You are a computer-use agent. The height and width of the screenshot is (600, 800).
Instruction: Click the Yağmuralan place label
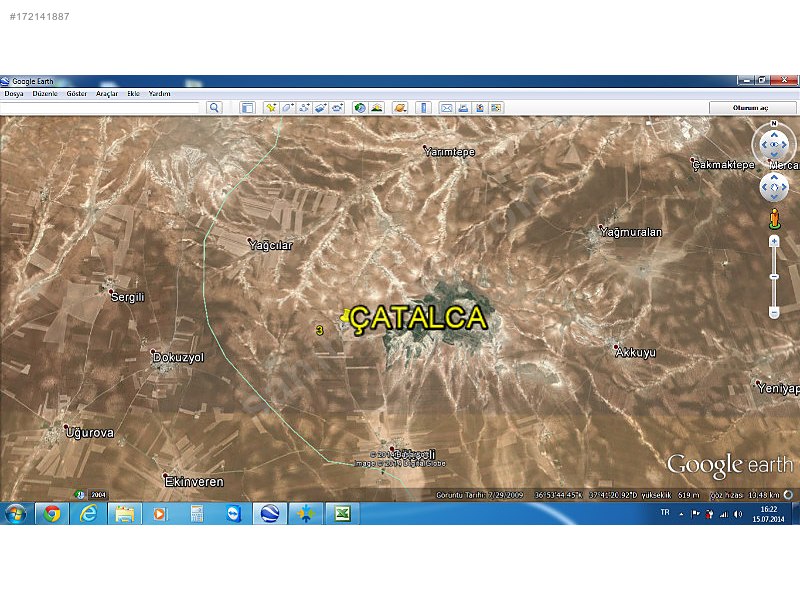(631, 232)
